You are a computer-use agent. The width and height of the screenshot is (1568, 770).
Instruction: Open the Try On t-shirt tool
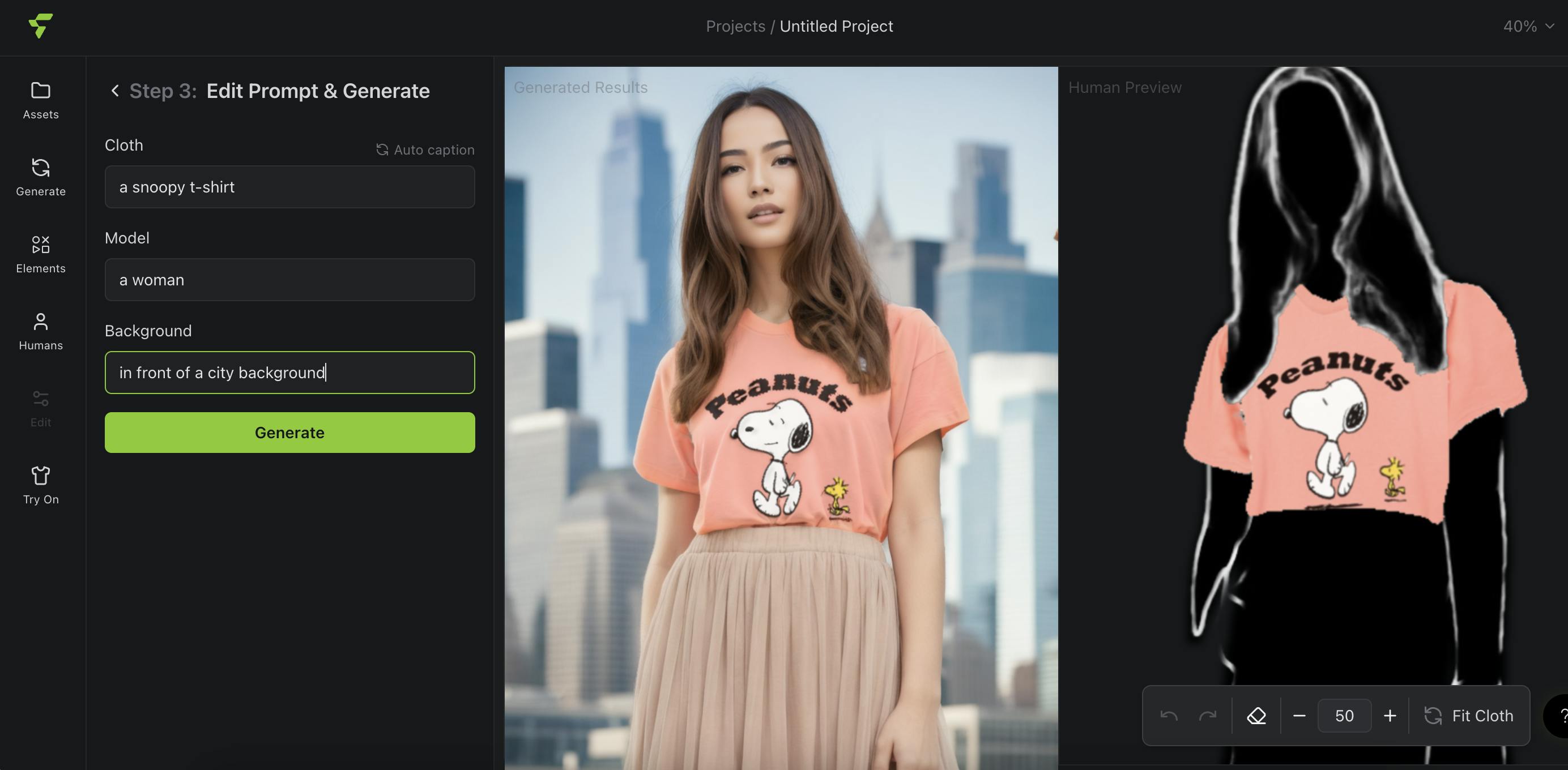click(41, 485)
